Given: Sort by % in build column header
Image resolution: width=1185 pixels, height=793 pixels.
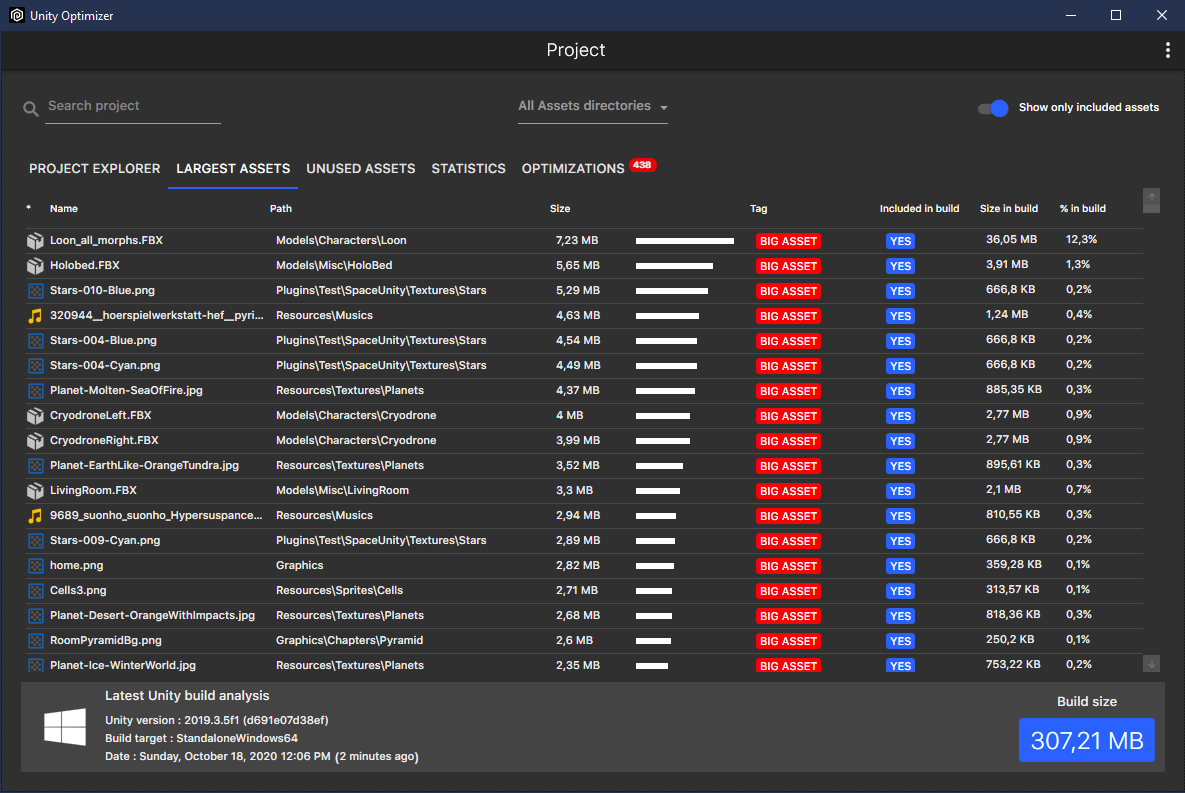Looking at the screenshot, I should 1082,209.
